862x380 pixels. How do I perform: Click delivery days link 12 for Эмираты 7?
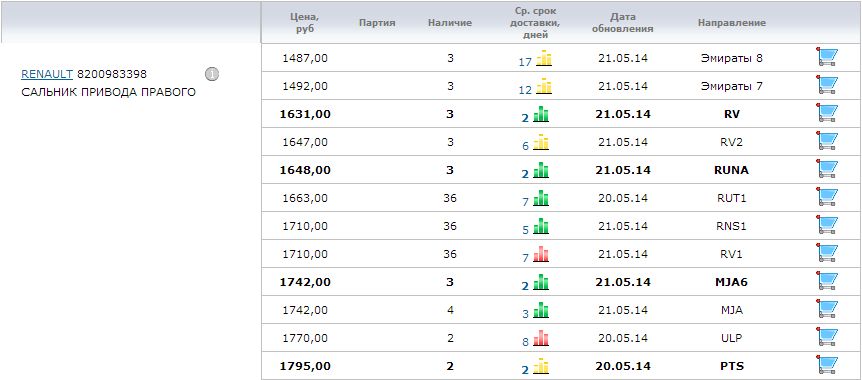pos(525,90)
